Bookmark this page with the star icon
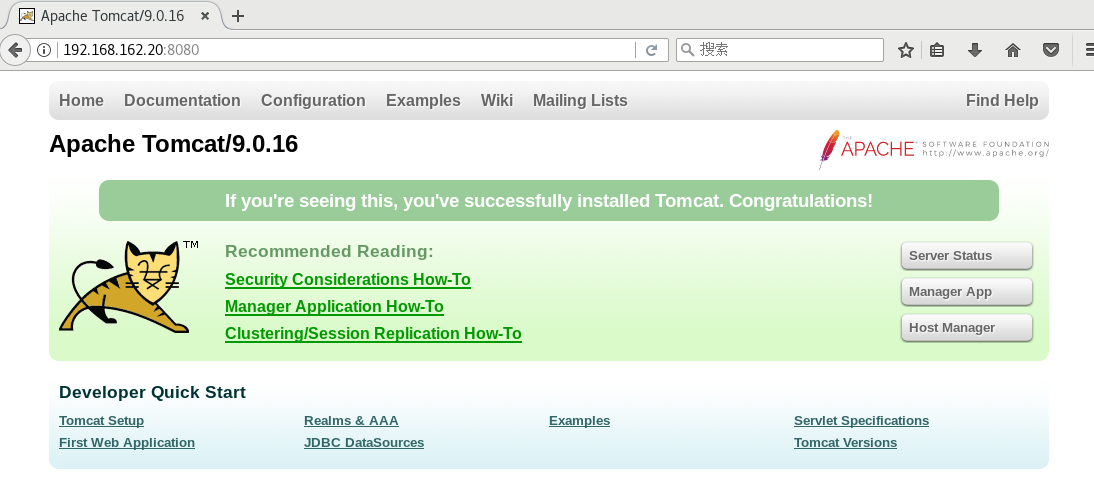The height and width of the screenshot is (484, 1094). [906, 50]
